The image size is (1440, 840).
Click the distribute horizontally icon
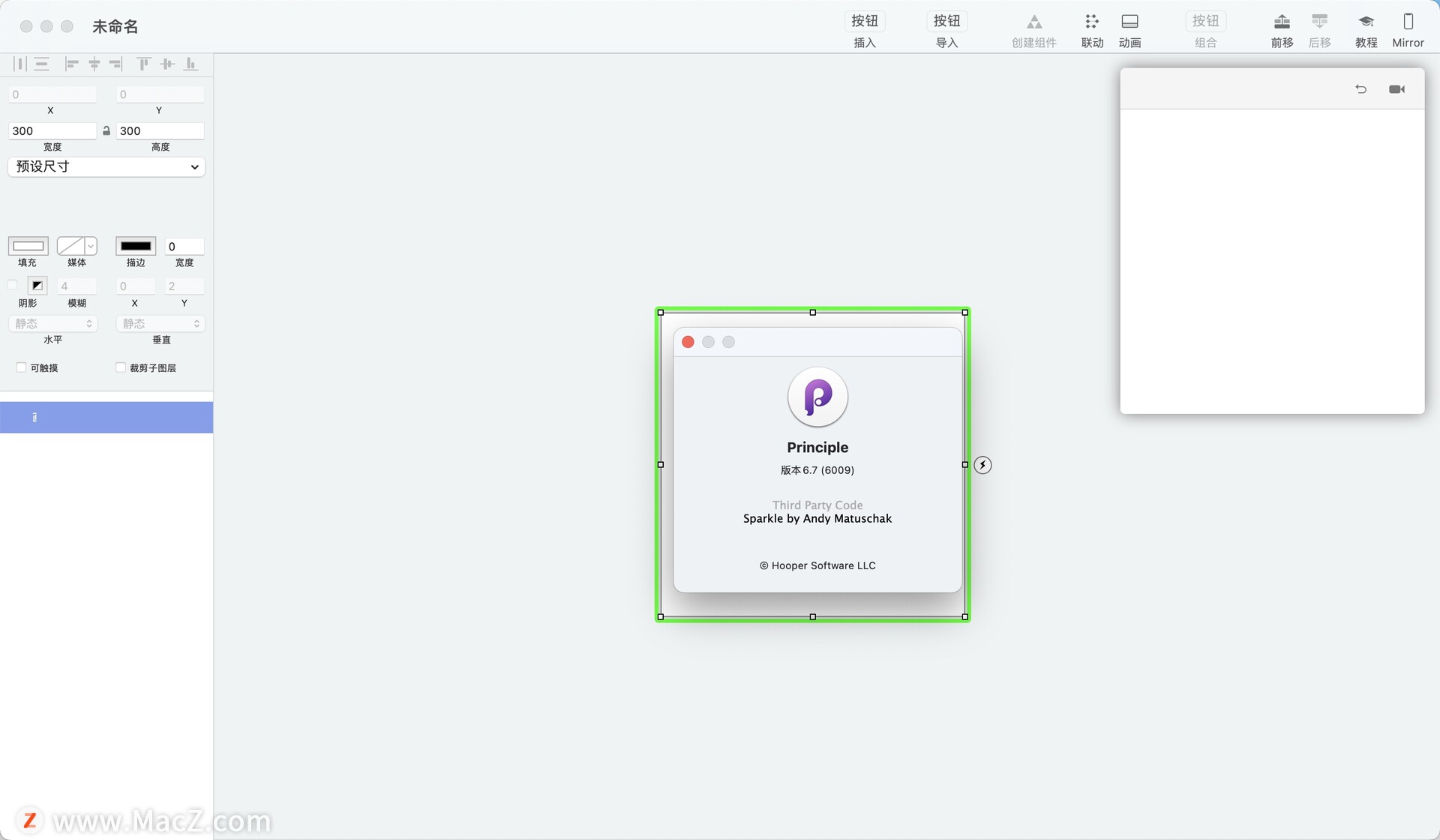pos(20,64)
